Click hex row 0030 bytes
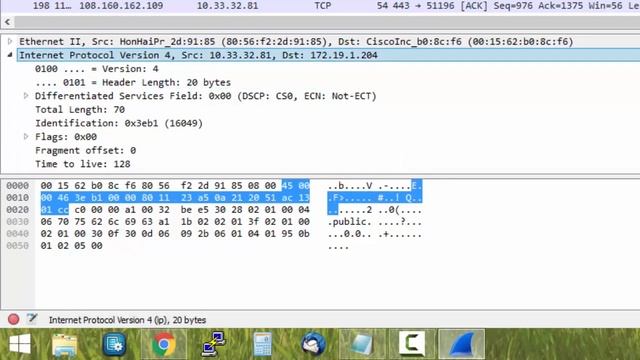Viewport: 640px width, 360px height. pyautogui.click(x=175, y=222)
